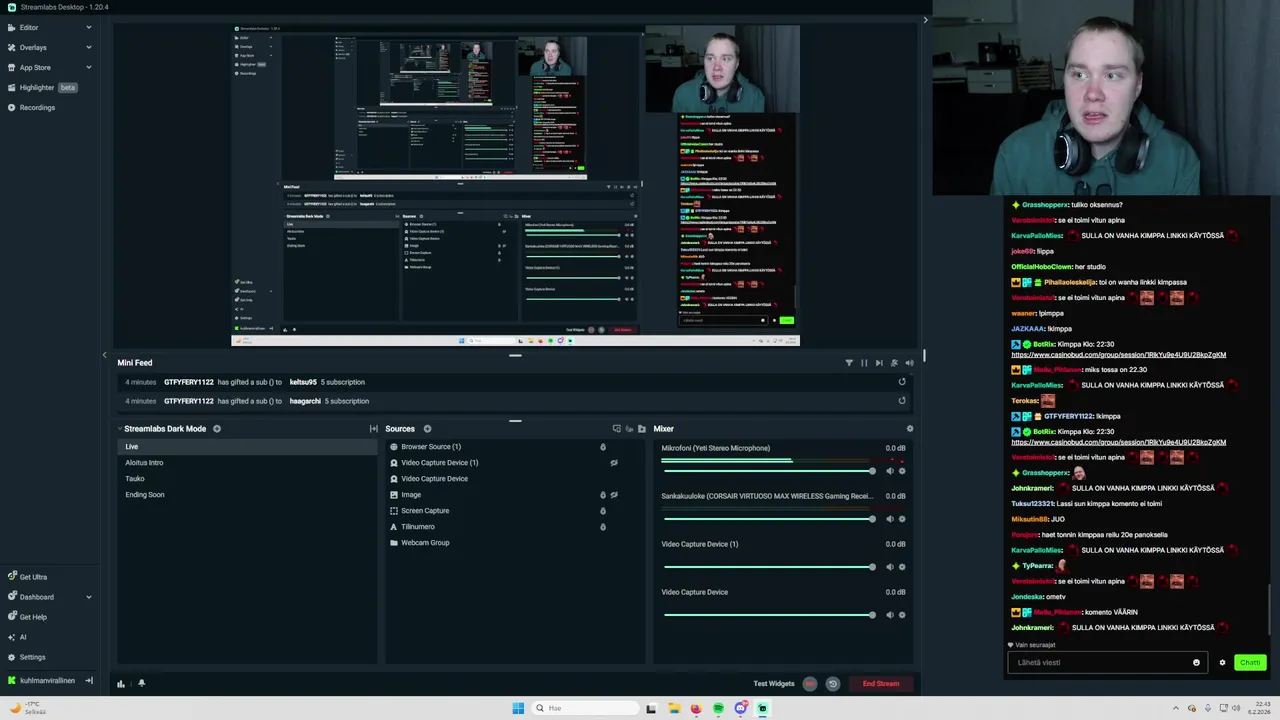Click the green Chatti send button
Image resolution: width=1280 pixels, height=720 pixels.
click(x=1250, y=663)
